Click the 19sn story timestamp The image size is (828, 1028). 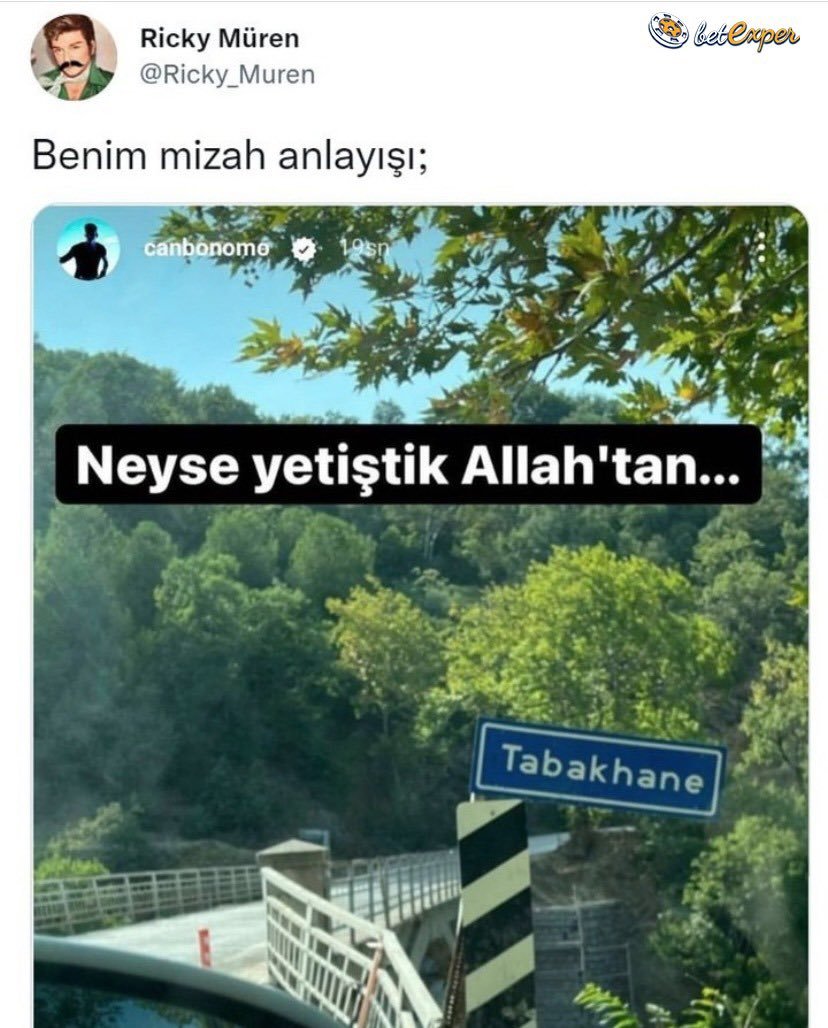[365, 248]
